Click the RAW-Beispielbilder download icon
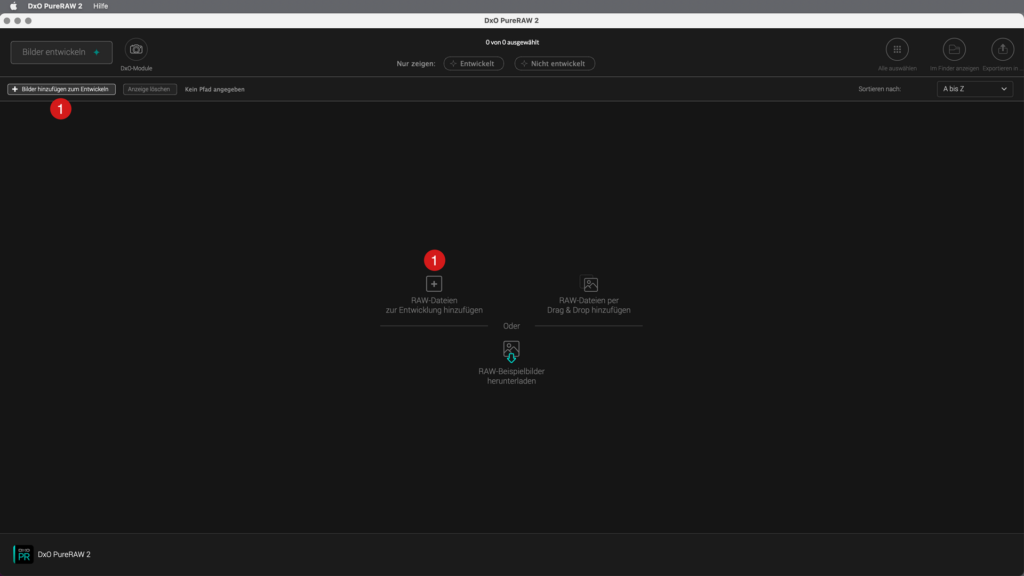This screenshot has width=1024, height=576. pyautogui.click(x=511, y=351)
